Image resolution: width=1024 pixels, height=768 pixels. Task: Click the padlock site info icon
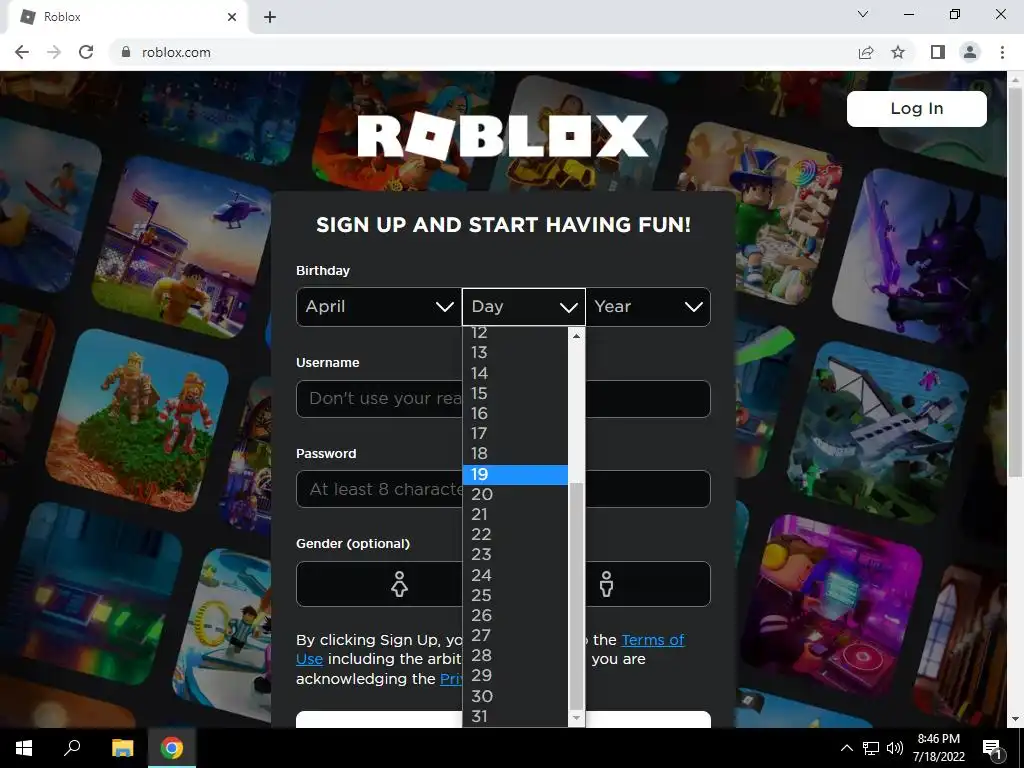[126, 52]
